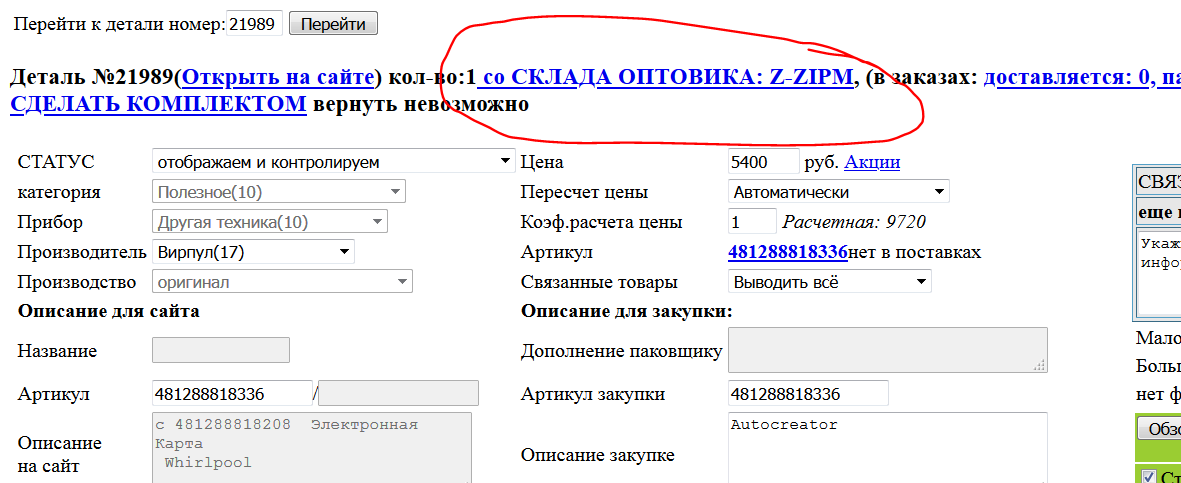Open the категория Полезное(10) dropdown
This screenshot has width=1181, height=483.
coord(279,192)
